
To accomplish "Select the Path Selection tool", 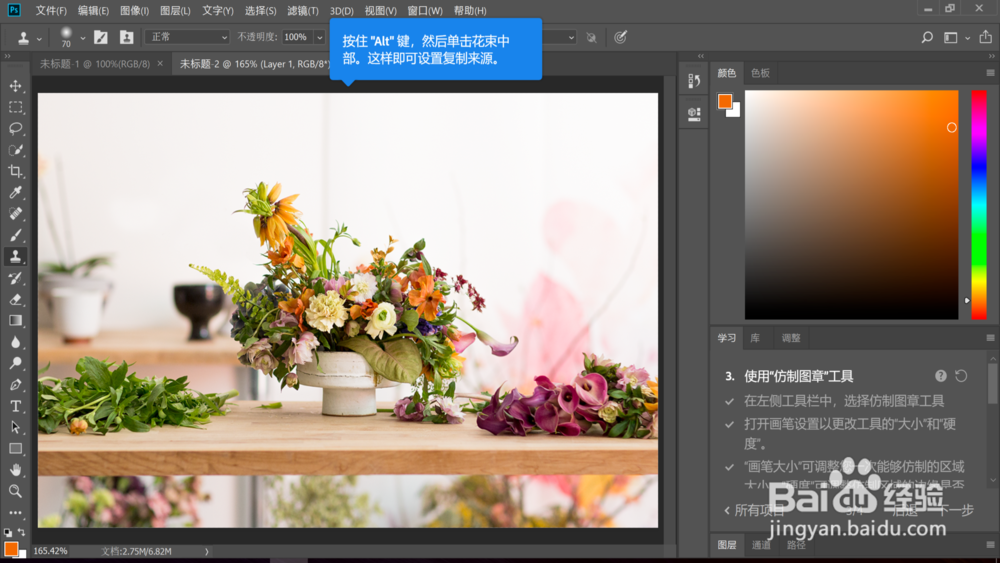I will tap(15, 427).
